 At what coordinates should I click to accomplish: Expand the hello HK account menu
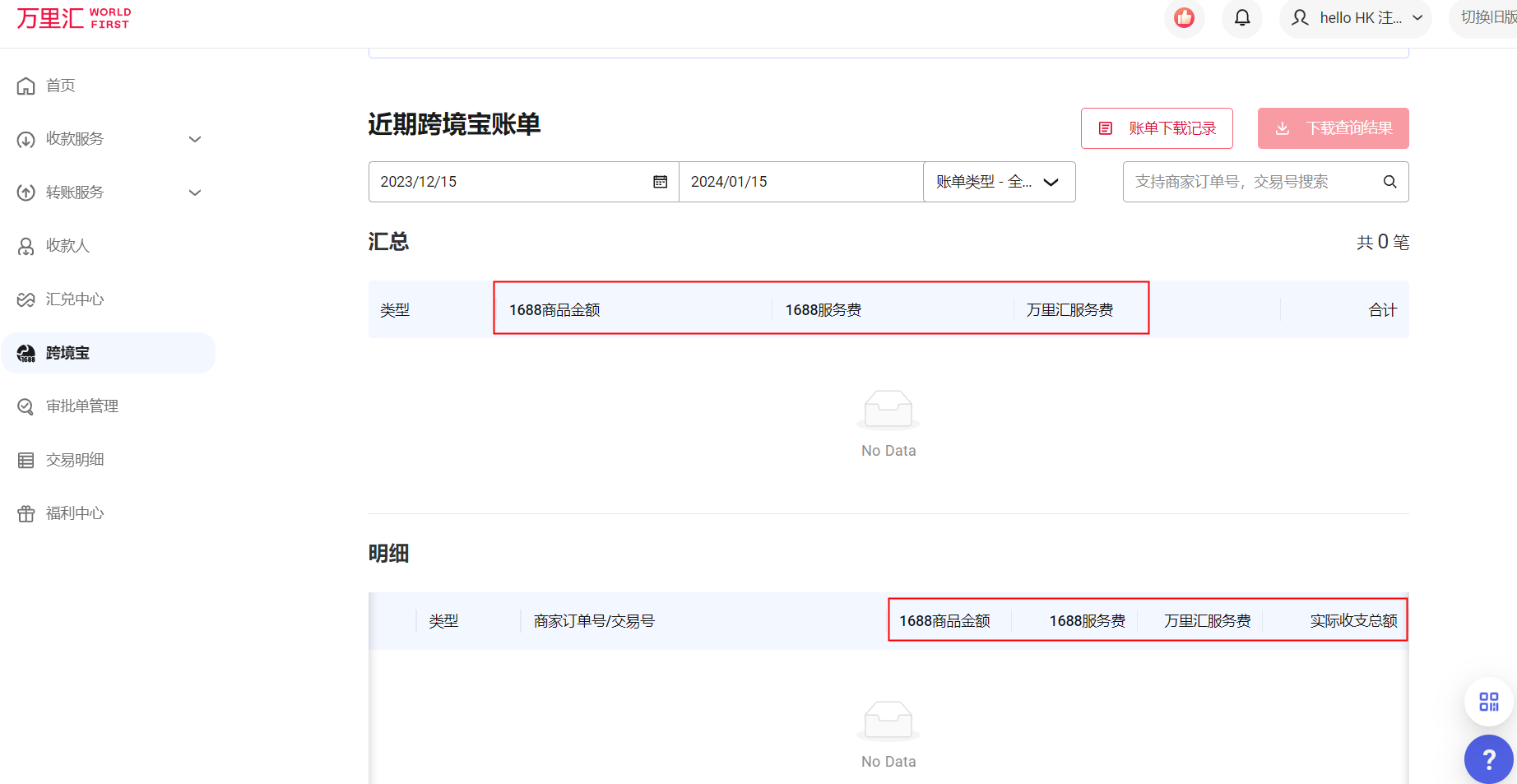1354,17
